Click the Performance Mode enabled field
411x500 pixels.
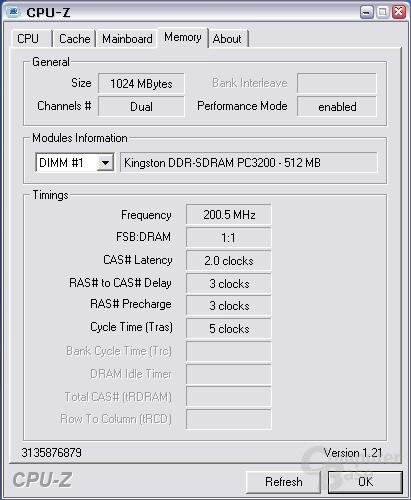tap(337, 107)
